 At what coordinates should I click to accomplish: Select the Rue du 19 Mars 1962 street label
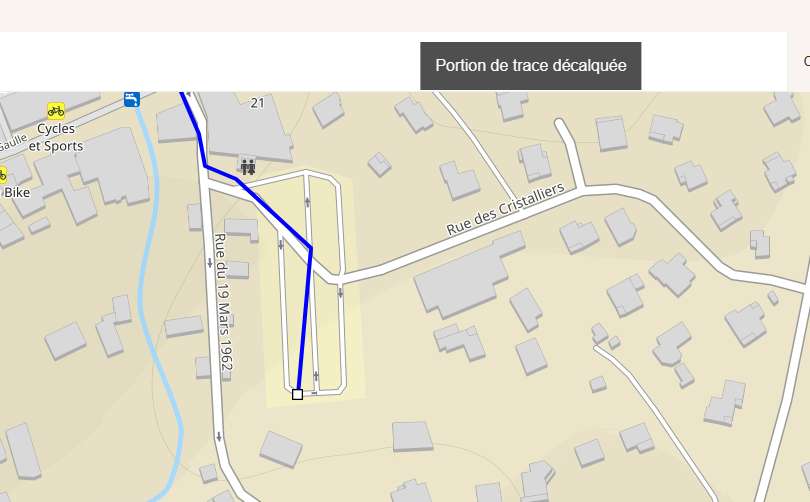click(x=224, y=302)
